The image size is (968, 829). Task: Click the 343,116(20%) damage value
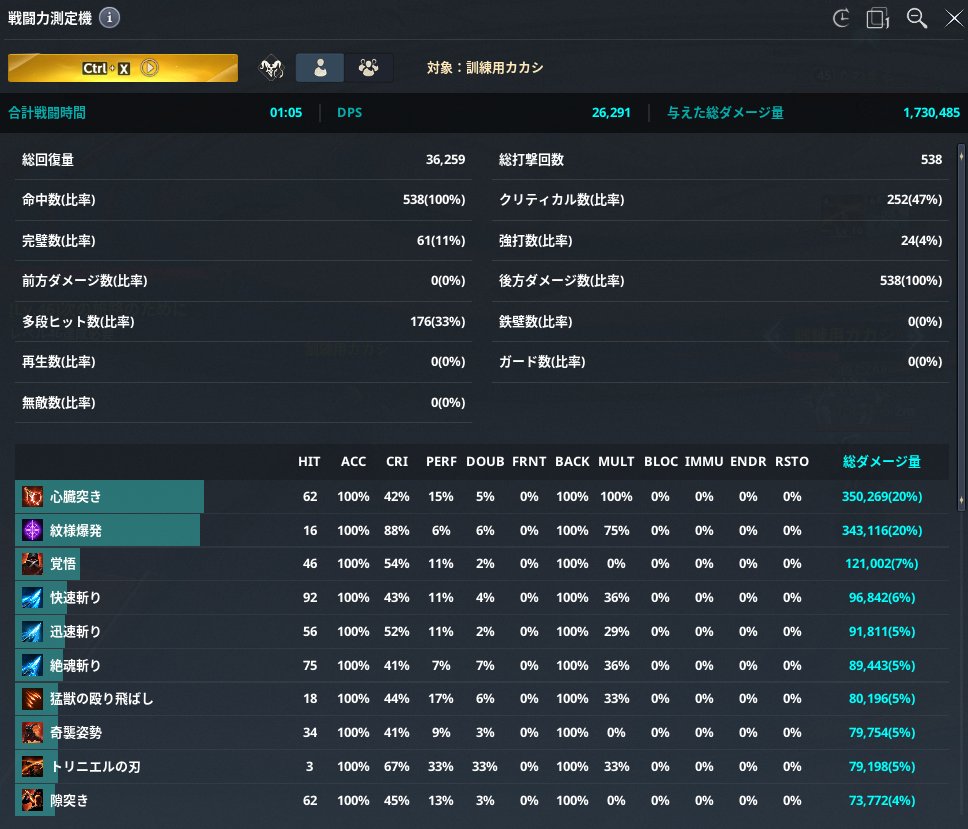pos(882,530)
